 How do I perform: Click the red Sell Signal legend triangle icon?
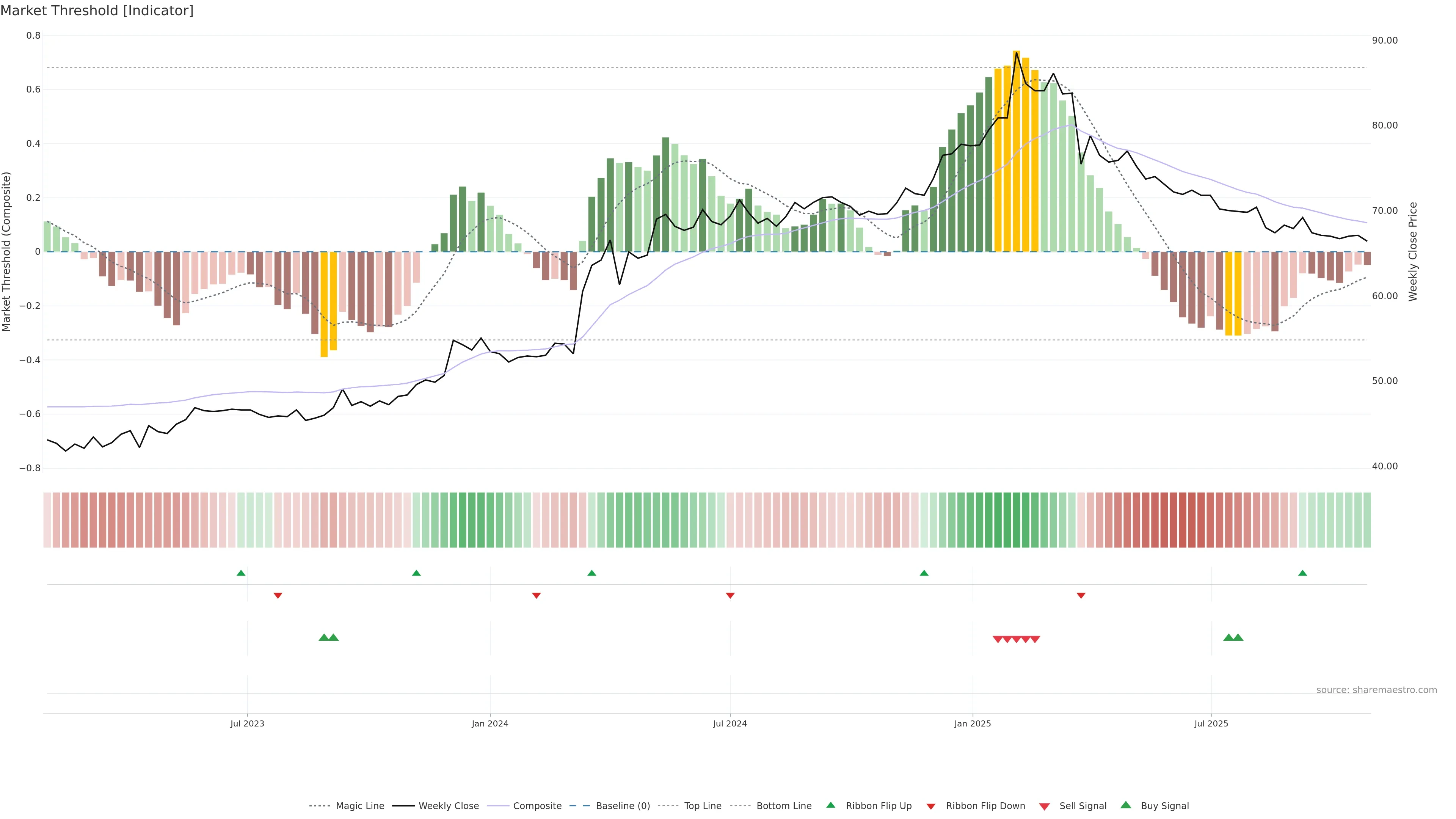pos(1044,806)
